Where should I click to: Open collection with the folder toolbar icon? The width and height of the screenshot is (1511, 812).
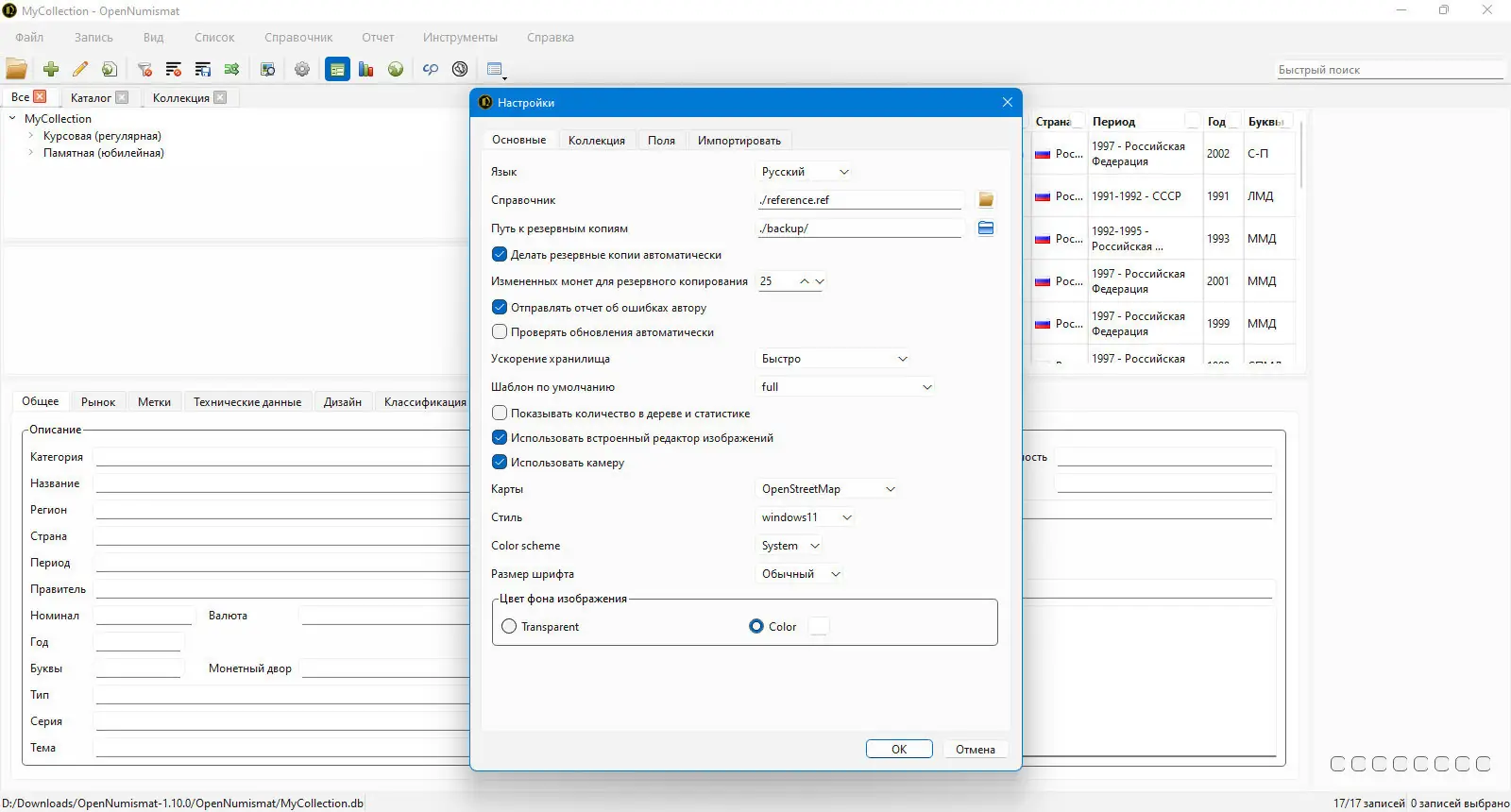[17, 69]
